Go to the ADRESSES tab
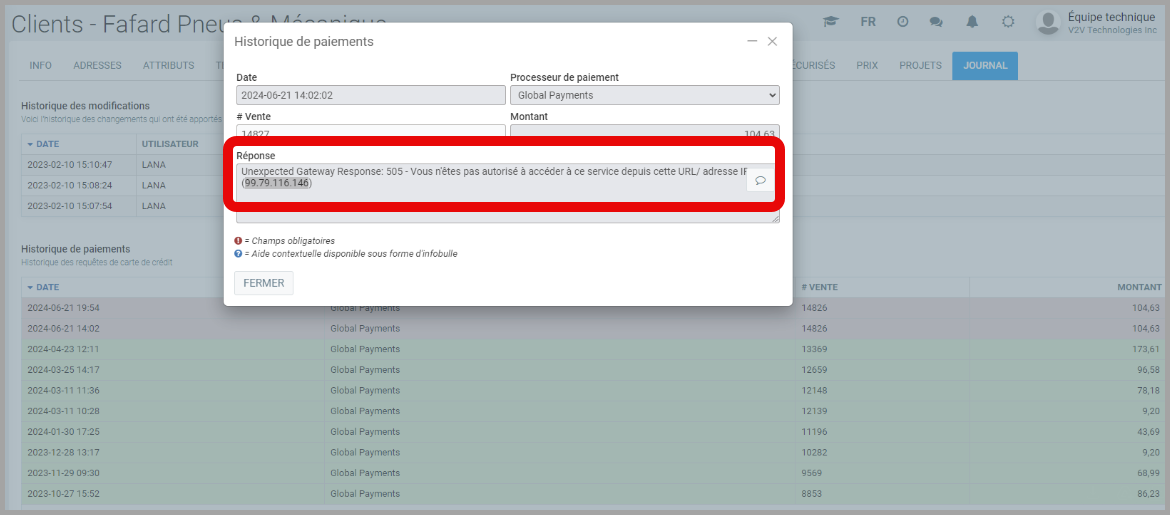Viewport: 1170px width, 515px height. [x=97, y=65]
